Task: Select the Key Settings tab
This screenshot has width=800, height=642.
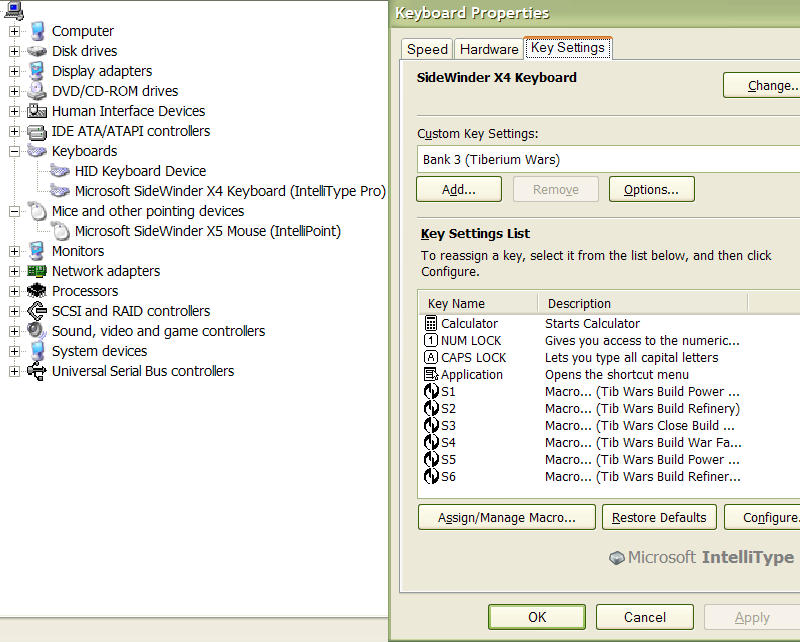Action: (x=568, y=47)
